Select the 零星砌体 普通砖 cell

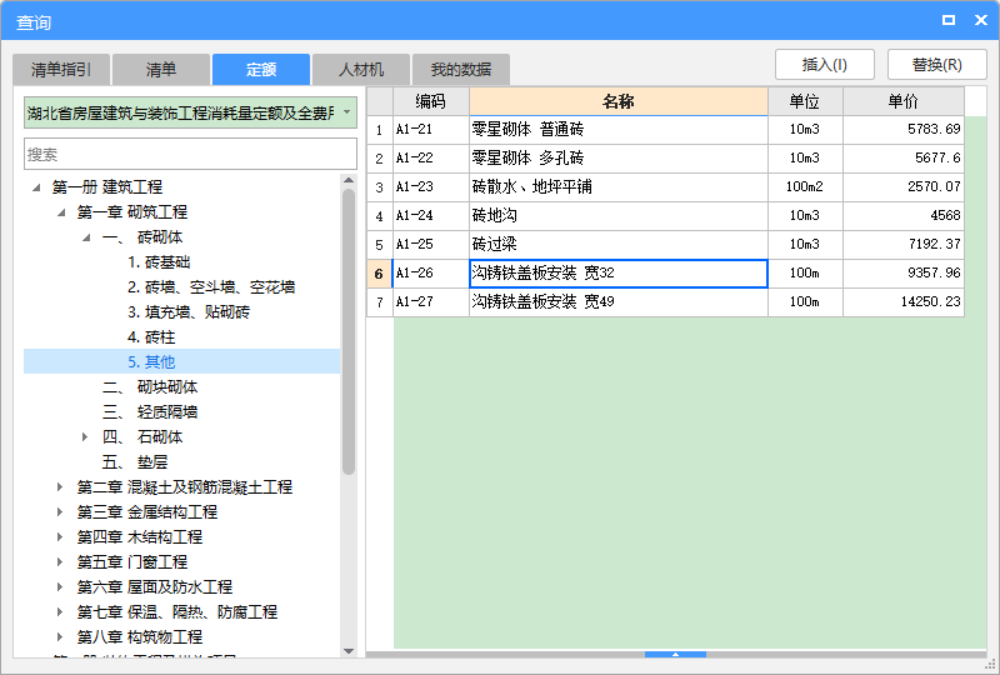coord(618,130)
